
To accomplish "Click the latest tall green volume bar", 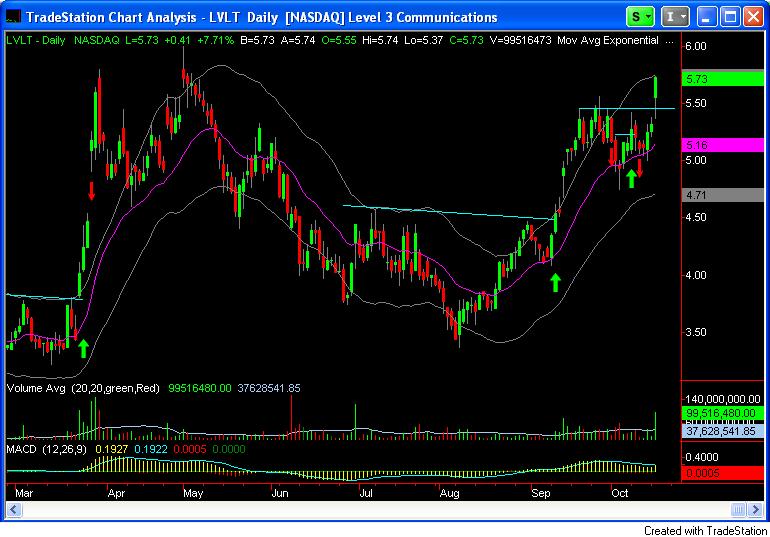I will click(x=656, y=425).
